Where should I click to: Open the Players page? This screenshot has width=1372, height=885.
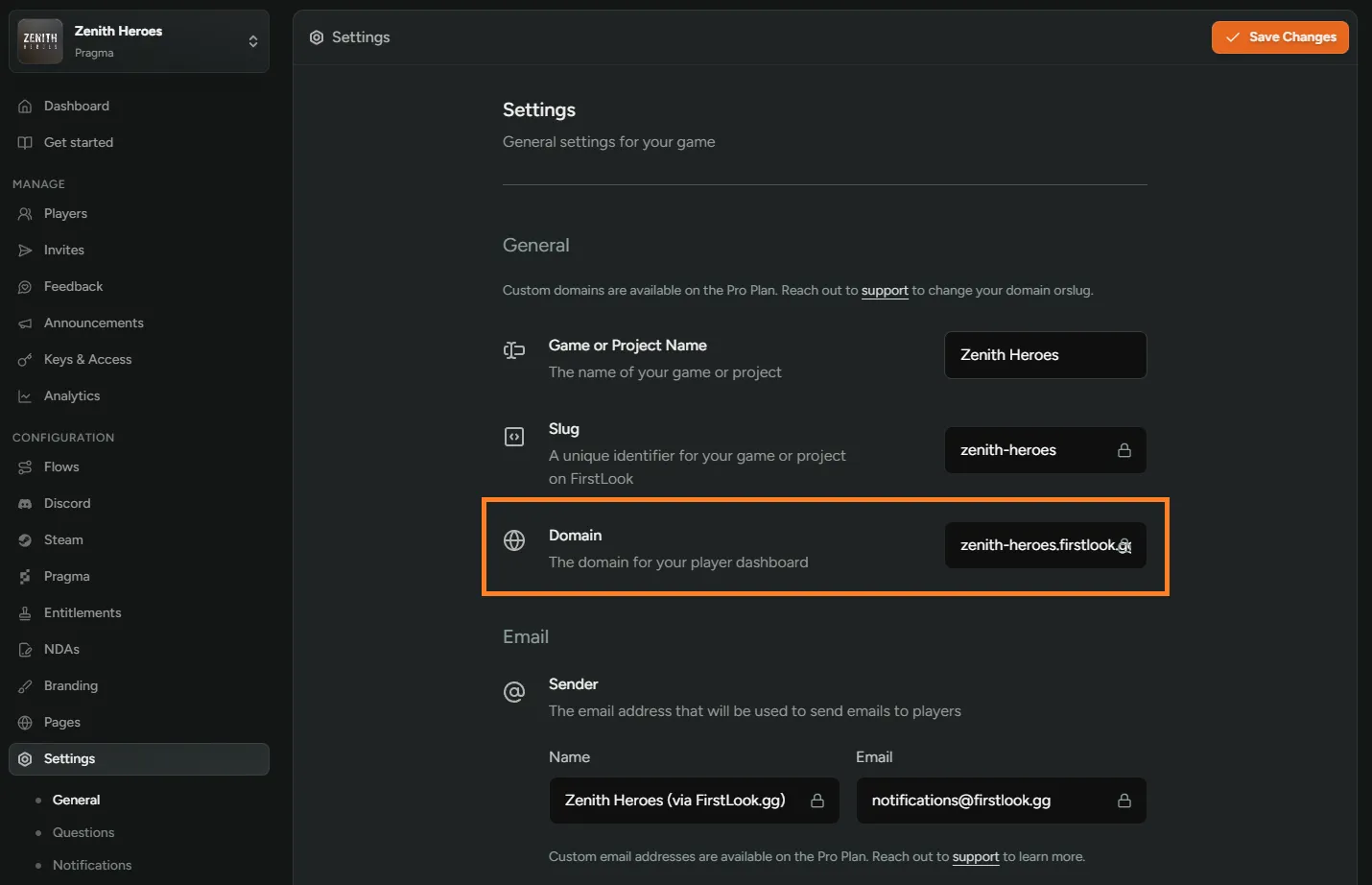tap(65, 214)
